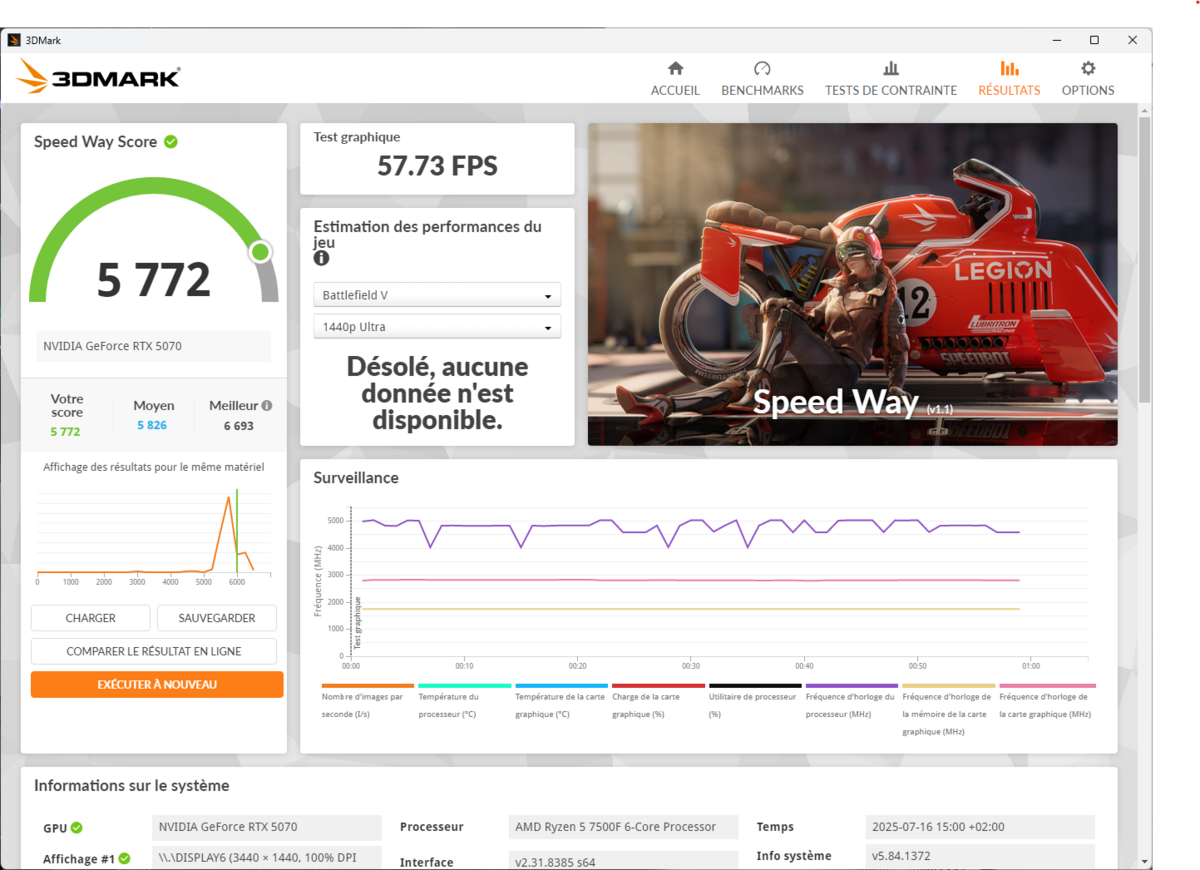The image size is (1200, 870).
Task: Click the Meilleur value 6 693
Action: click(238, 425)
